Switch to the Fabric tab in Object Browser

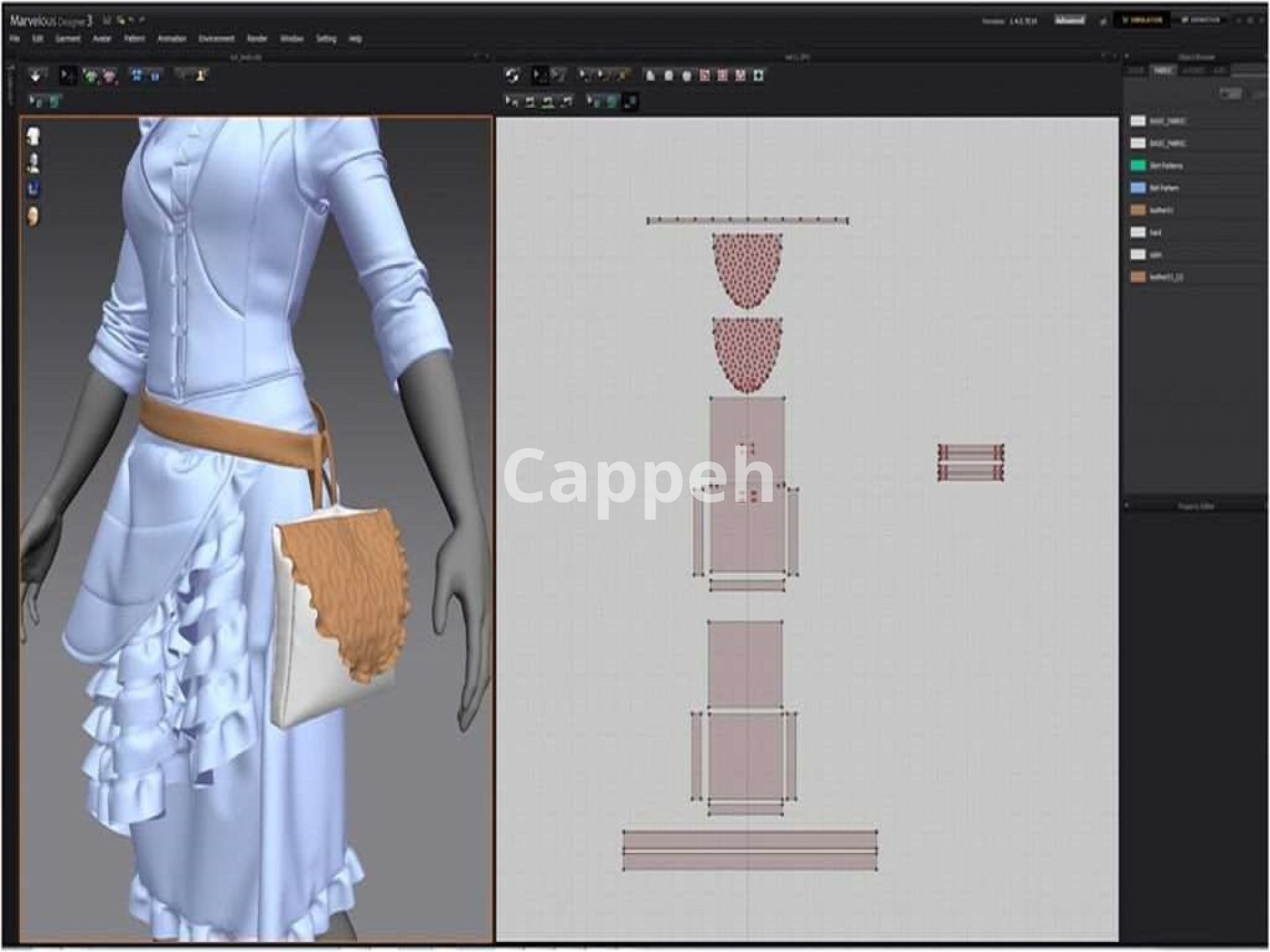pyautogui.click(x=1163, y=70)
